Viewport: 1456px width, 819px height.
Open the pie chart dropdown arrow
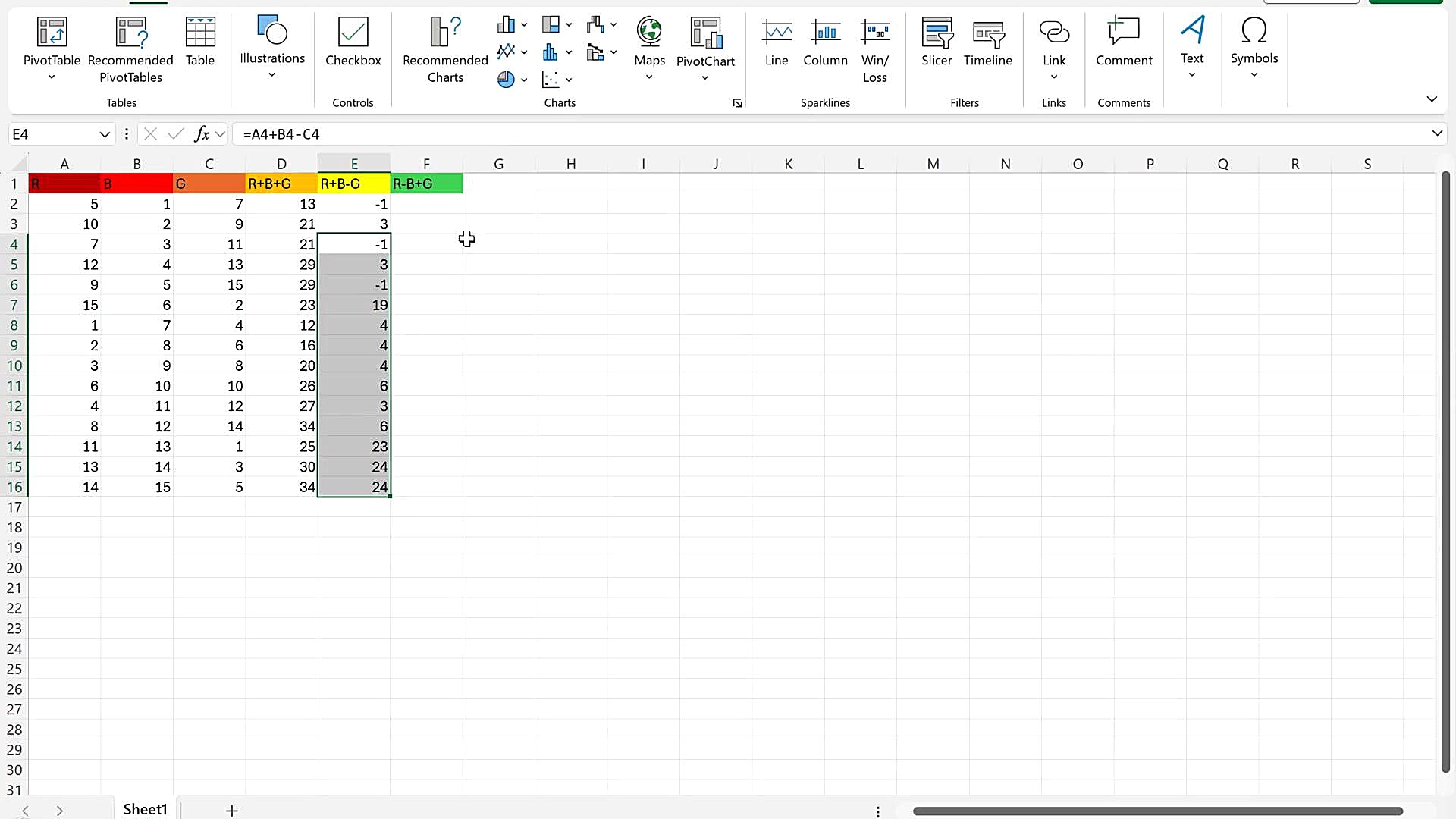(524, 80)
